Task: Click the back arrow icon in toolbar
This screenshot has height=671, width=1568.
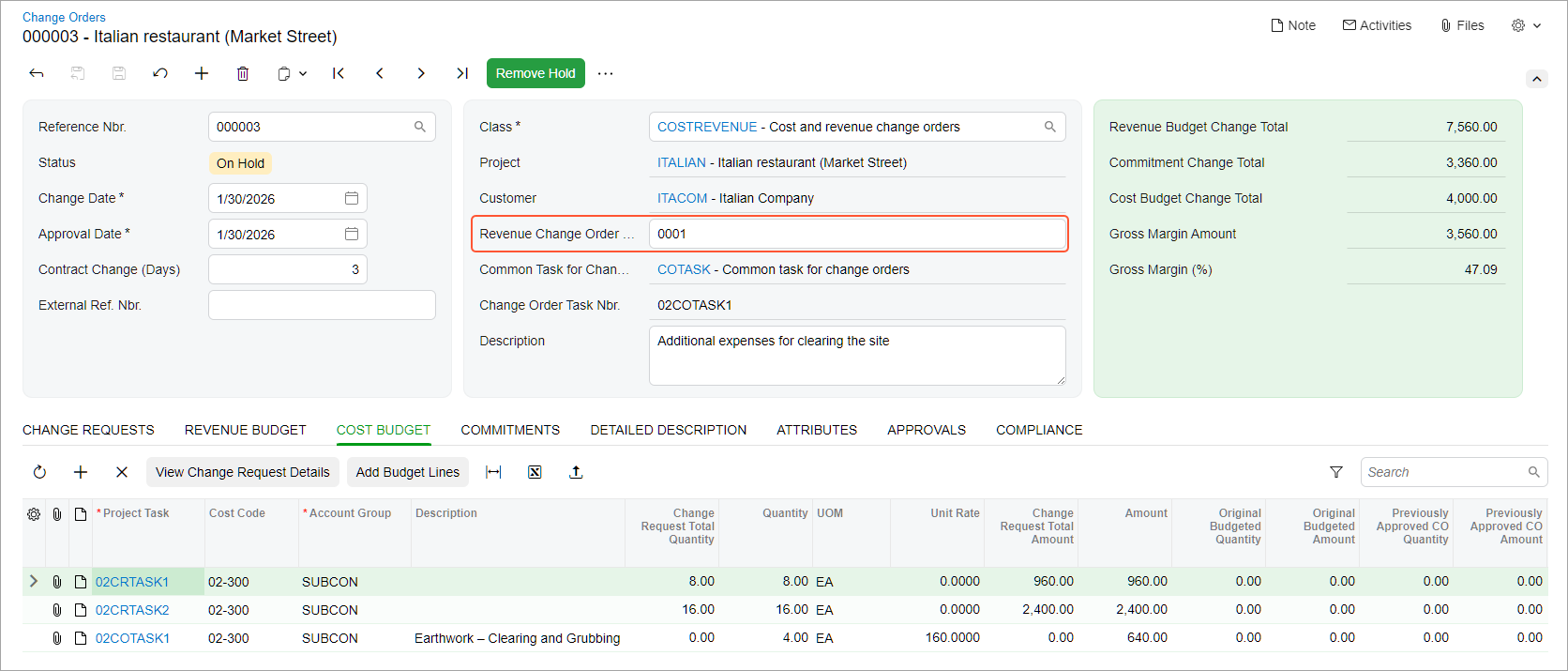Action: (37, 73)
